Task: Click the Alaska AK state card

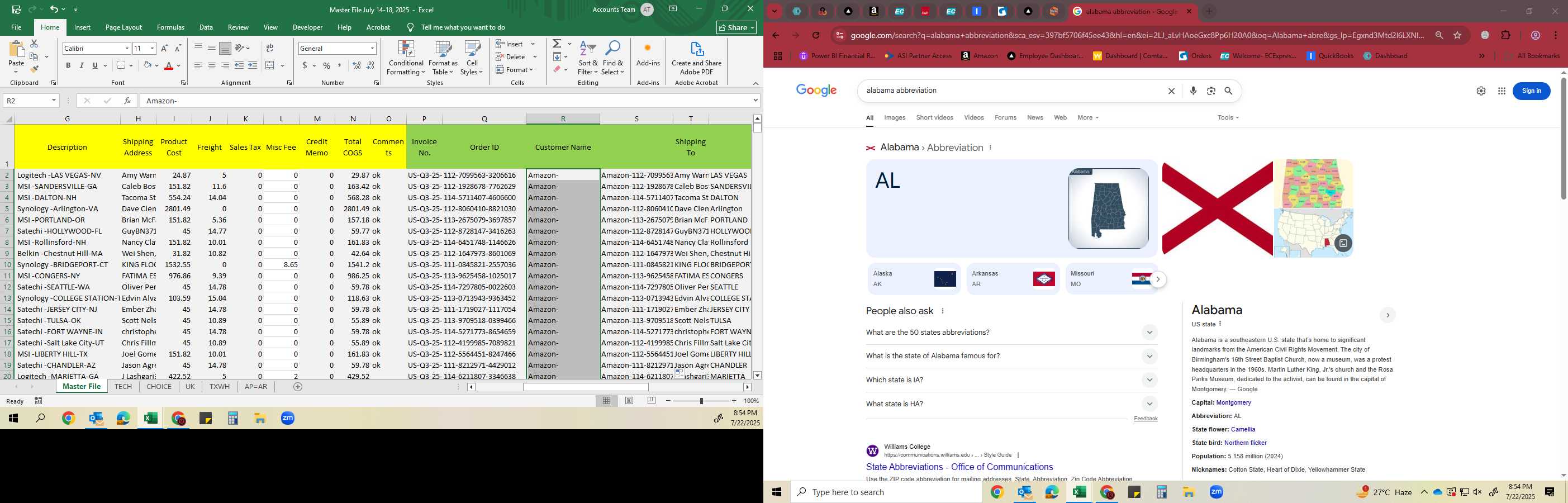Action: [x=914, y=279]
